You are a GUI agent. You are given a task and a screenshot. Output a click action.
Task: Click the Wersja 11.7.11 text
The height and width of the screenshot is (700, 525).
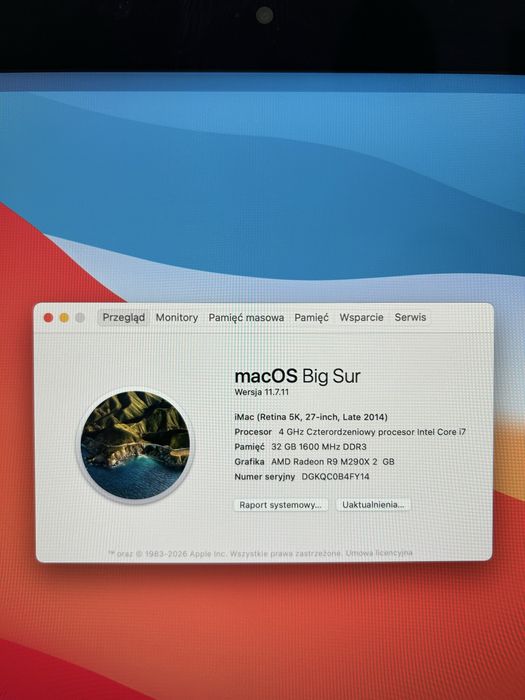coord(262,392)
